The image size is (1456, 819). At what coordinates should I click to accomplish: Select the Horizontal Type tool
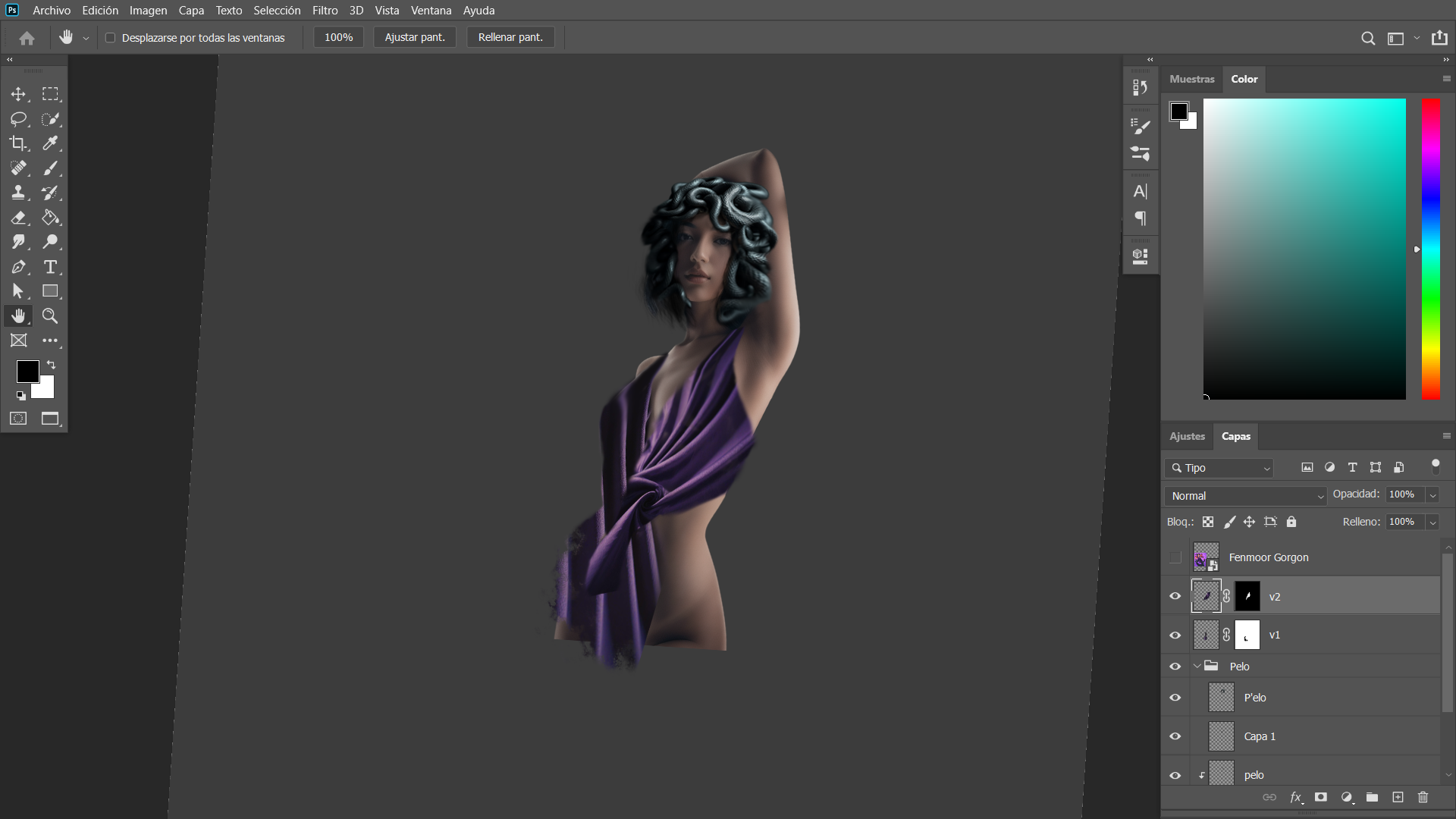[50, 267]
